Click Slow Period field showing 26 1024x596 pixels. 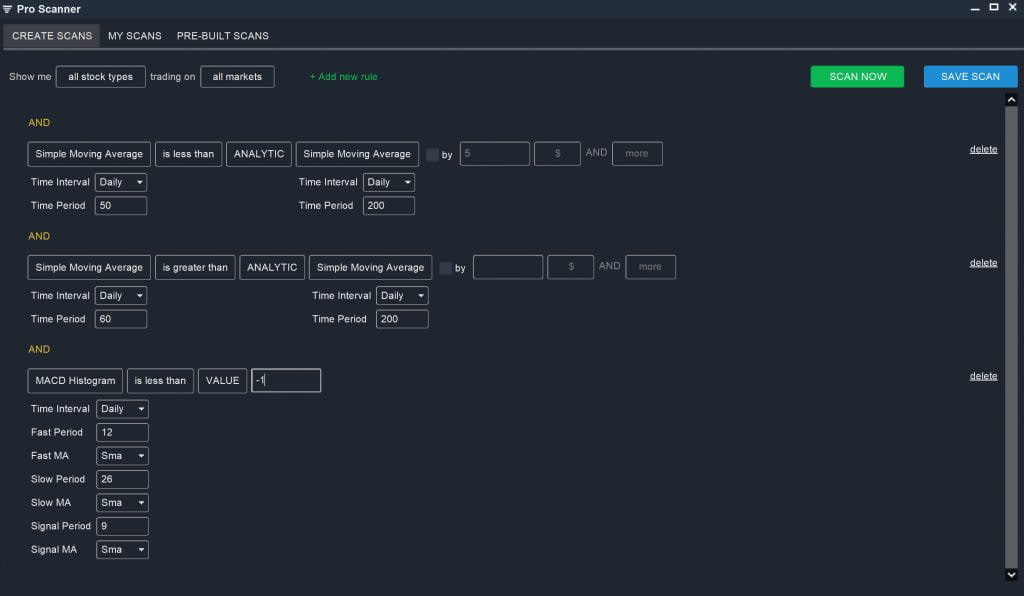coord(122,479)
